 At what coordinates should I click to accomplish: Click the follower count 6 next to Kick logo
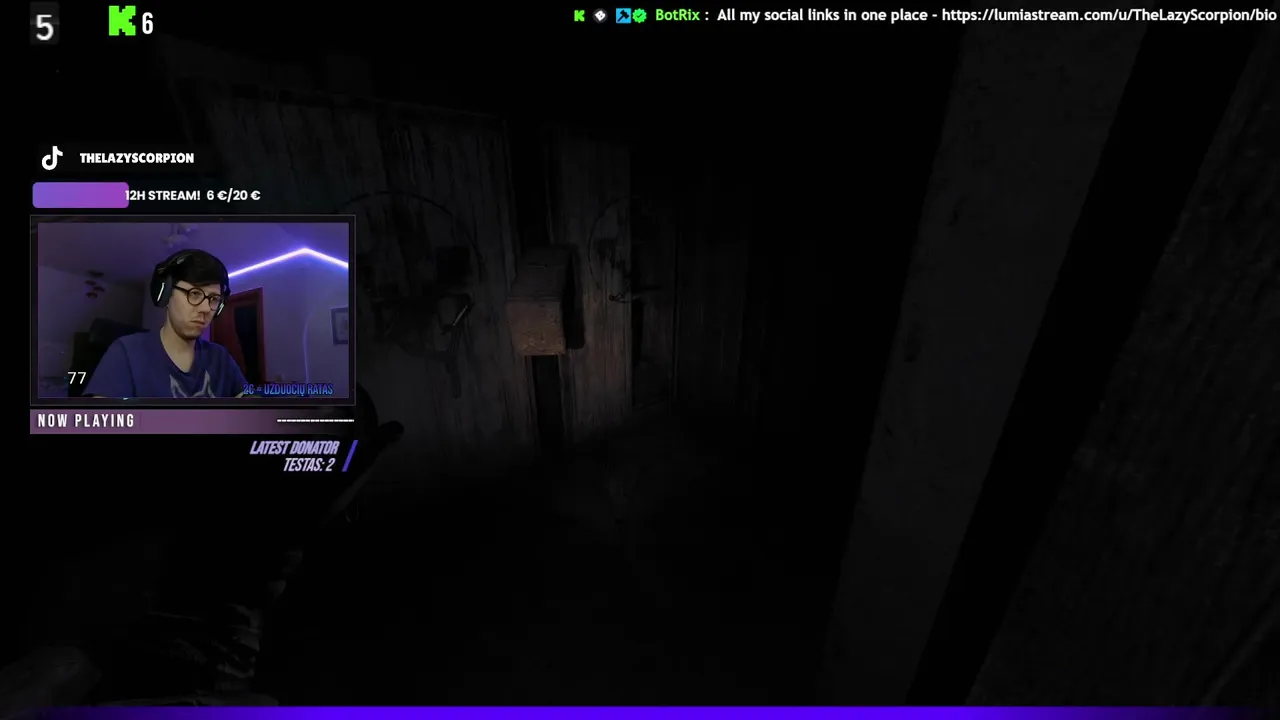pos(147,24)
